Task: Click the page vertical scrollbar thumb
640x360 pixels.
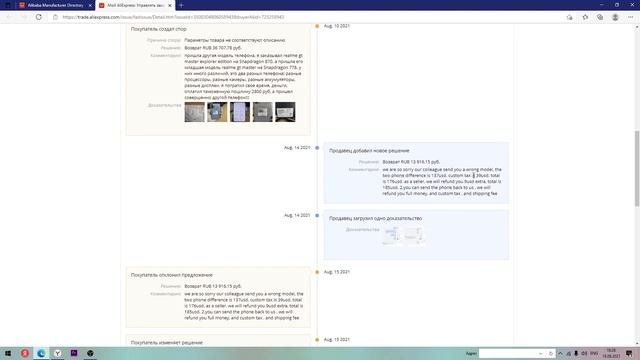Action: [637, 168]
